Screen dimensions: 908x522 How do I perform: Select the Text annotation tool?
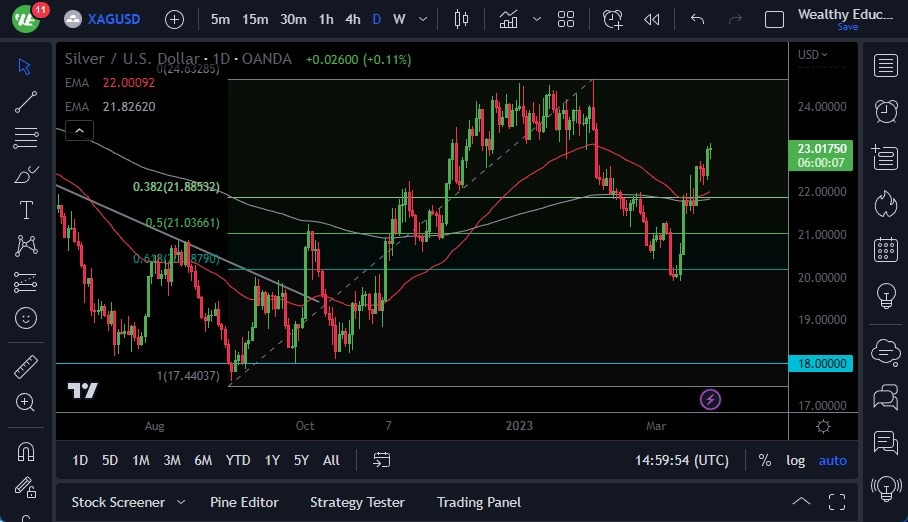pos(26,210)
